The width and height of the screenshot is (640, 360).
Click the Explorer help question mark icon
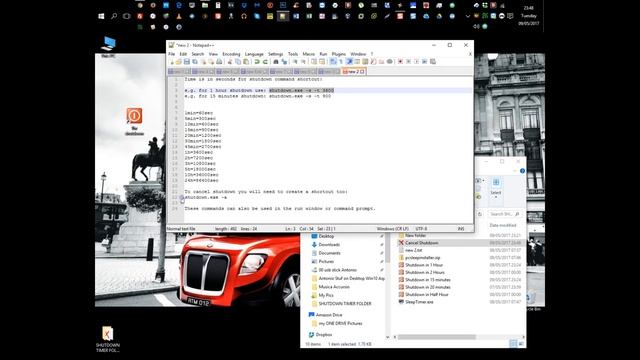(x=522, y=171)
